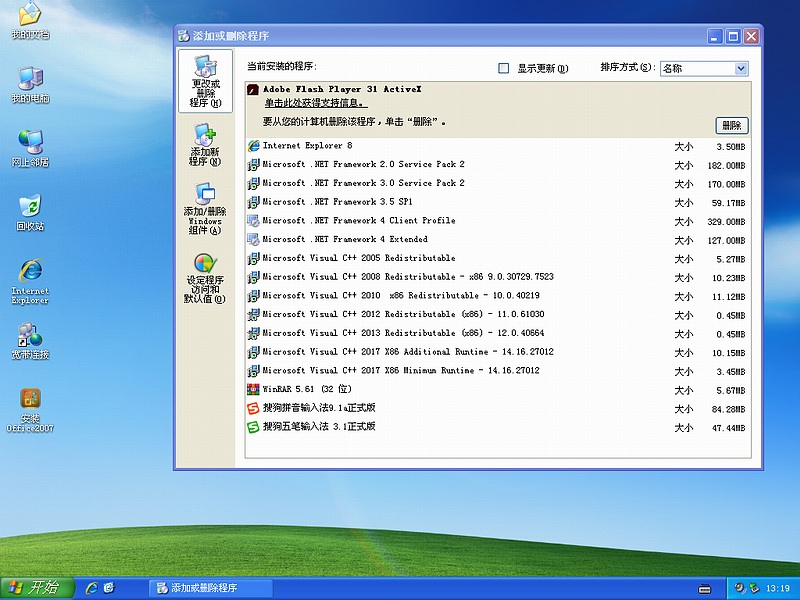Viewport: 800px width, 600px height.
Task: Select Visual C++ 2013 Redistributable (x86) row
Action: click(498, 334)
